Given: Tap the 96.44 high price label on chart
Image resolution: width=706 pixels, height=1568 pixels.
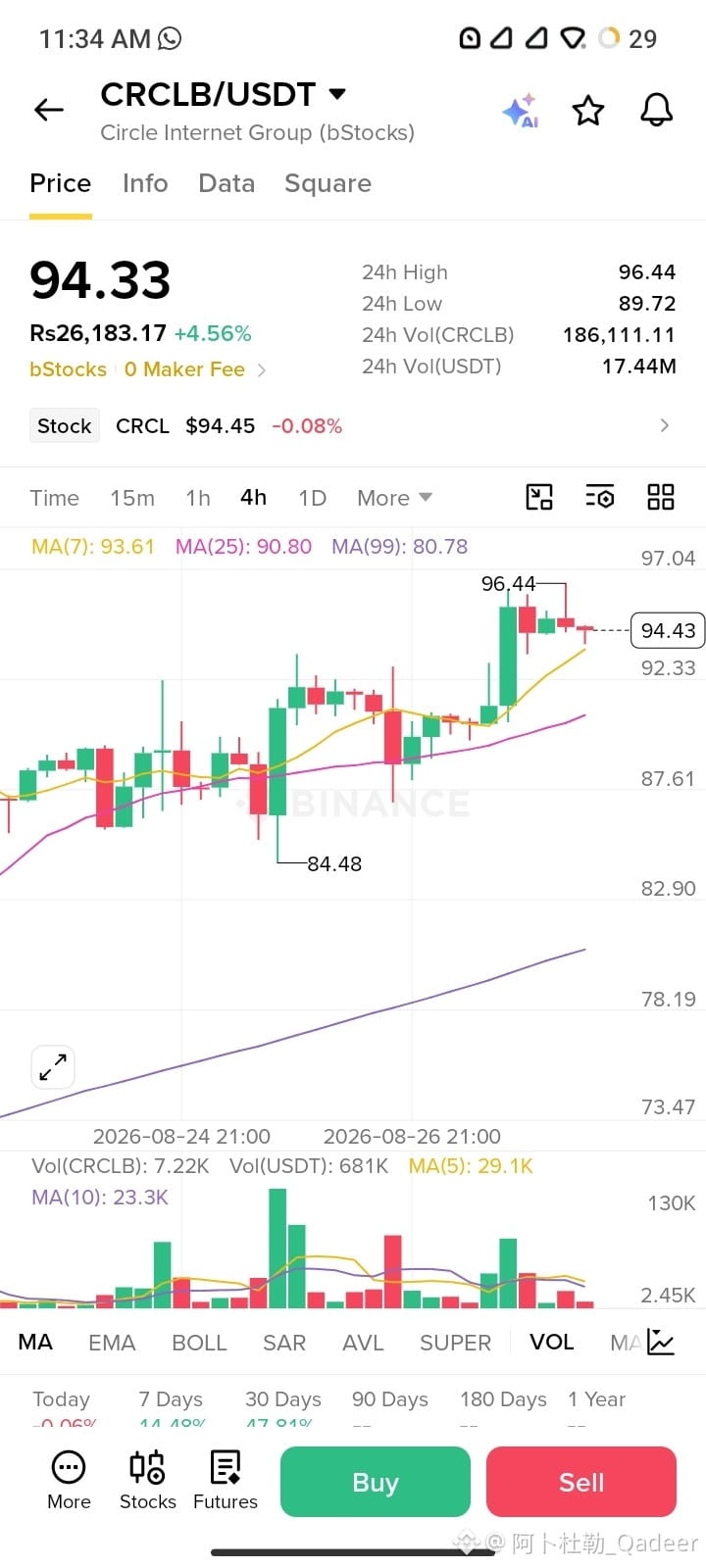Looking at the screenshot, I should [x=508, y=584].
